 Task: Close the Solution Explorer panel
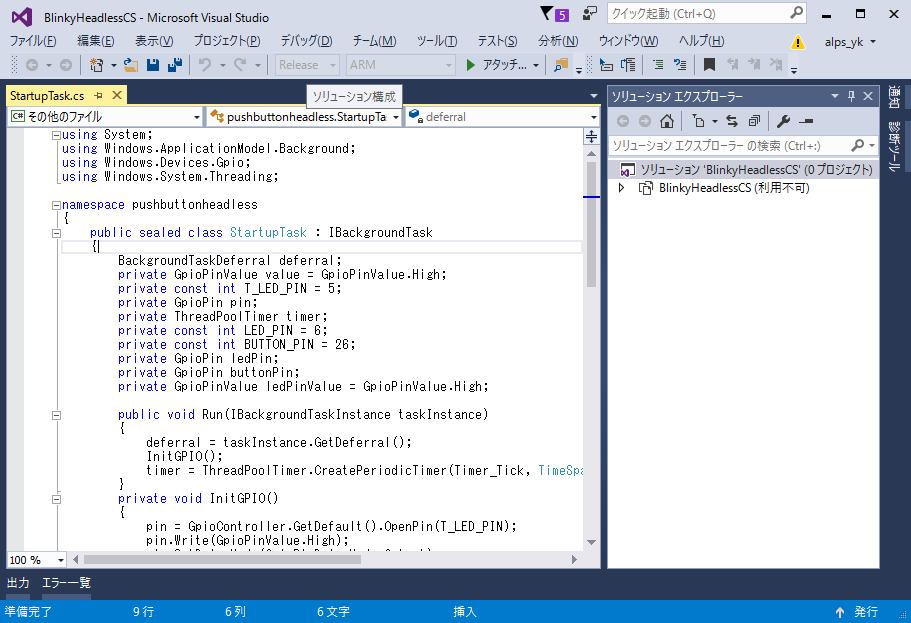(x=868, y=96)
